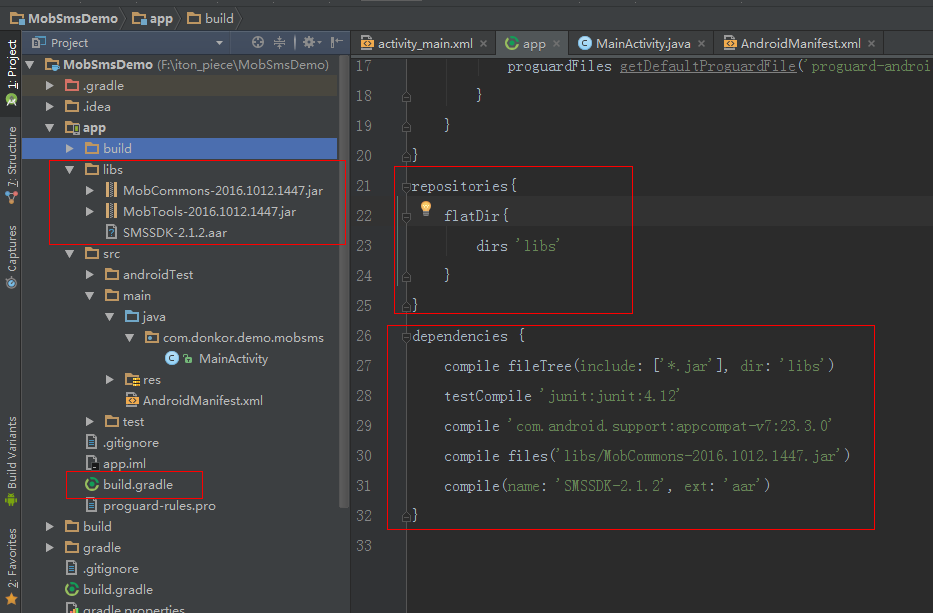Expand the MobTools-2016.1012.1447.jar node
The image size is (933, 613).
point(90,211)
